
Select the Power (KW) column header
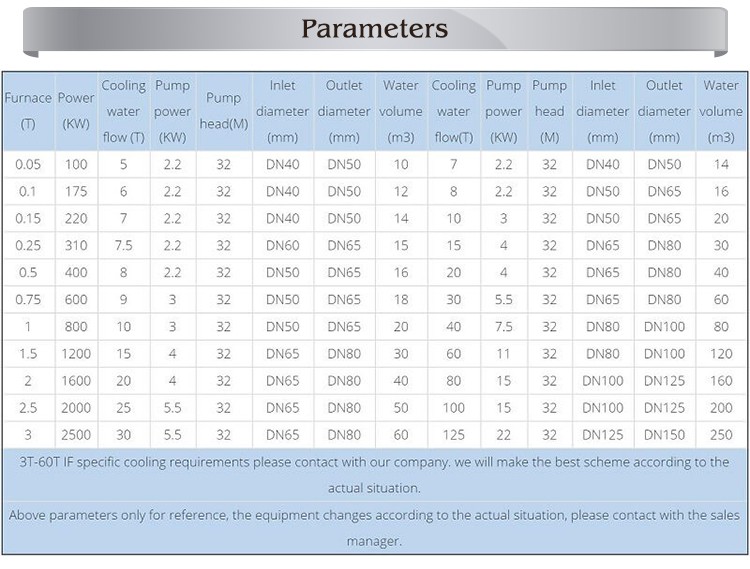click(x=76, y=111)
